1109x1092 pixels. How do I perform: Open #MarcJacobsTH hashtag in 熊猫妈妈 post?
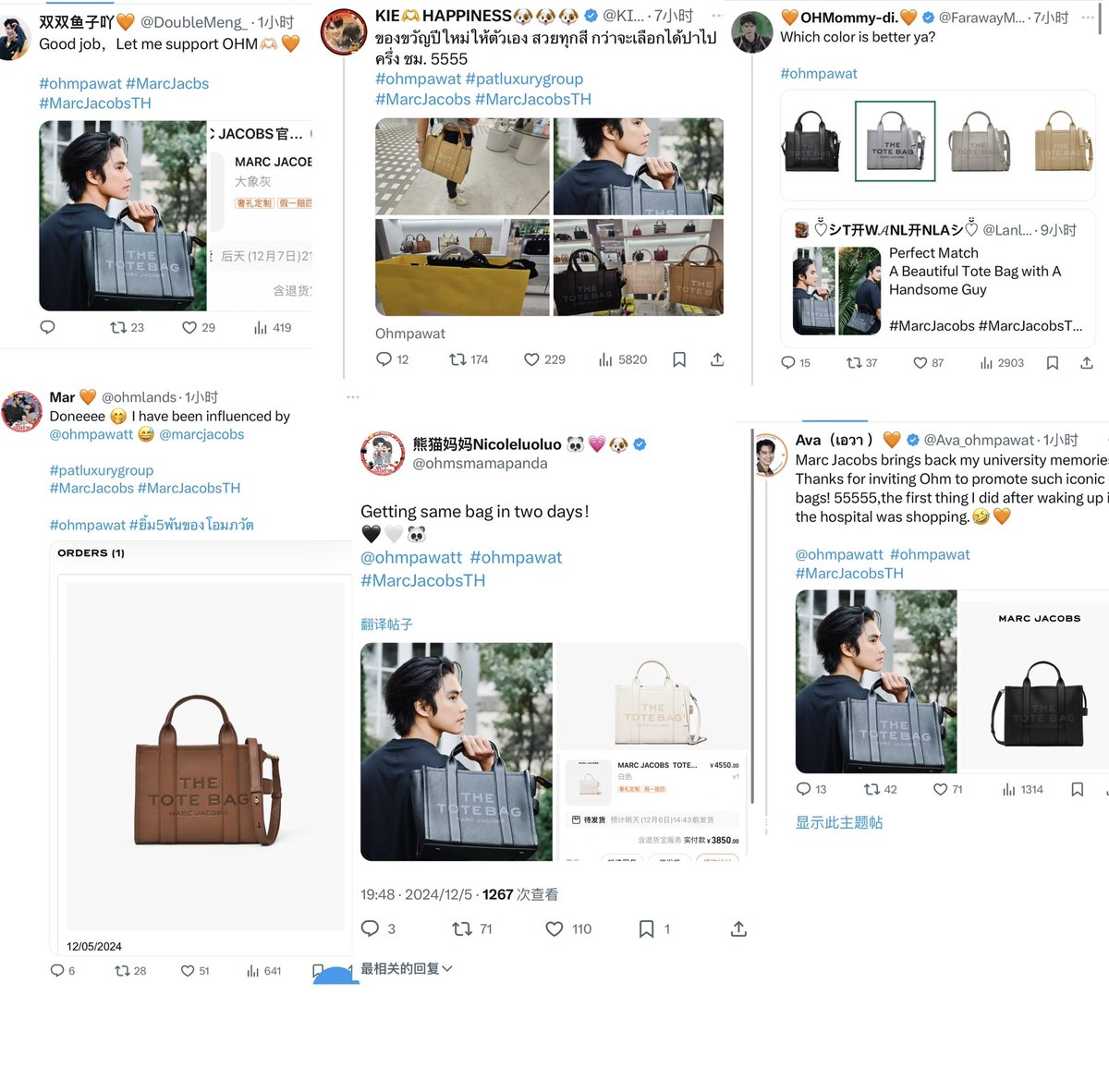click(422, 580)
